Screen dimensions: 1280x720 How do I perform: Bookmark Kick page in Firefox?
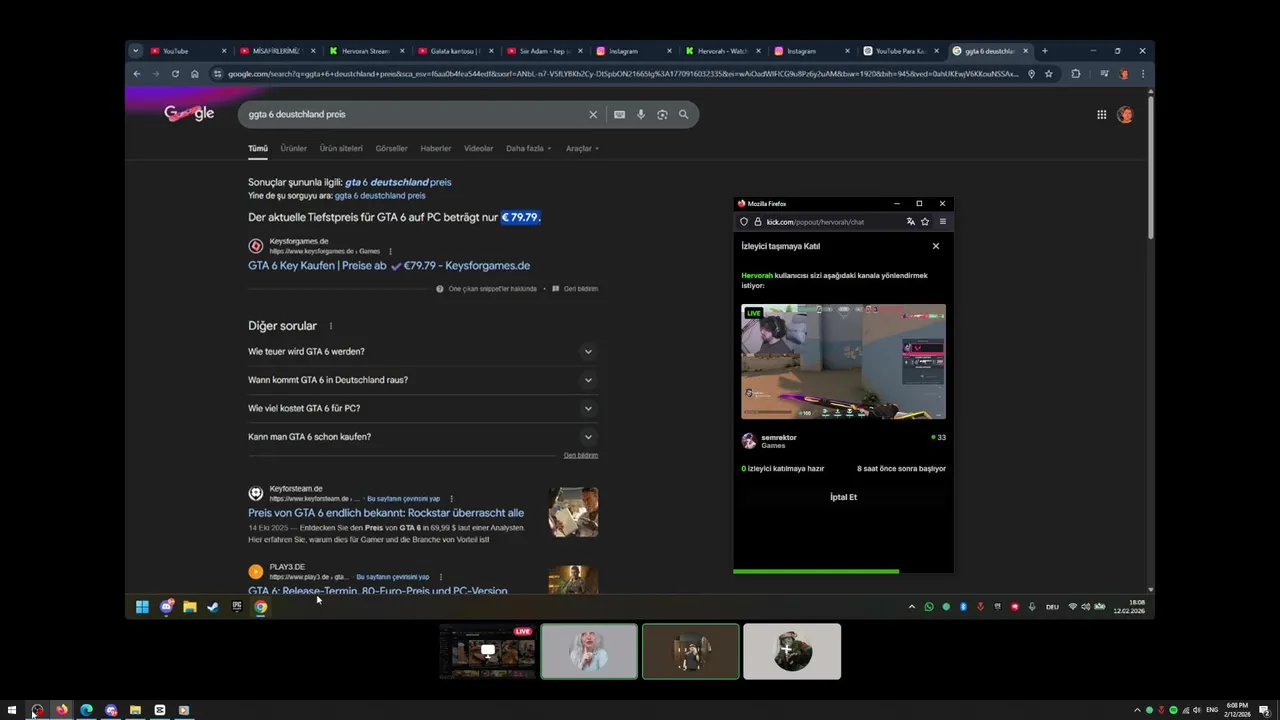point(925,222)
